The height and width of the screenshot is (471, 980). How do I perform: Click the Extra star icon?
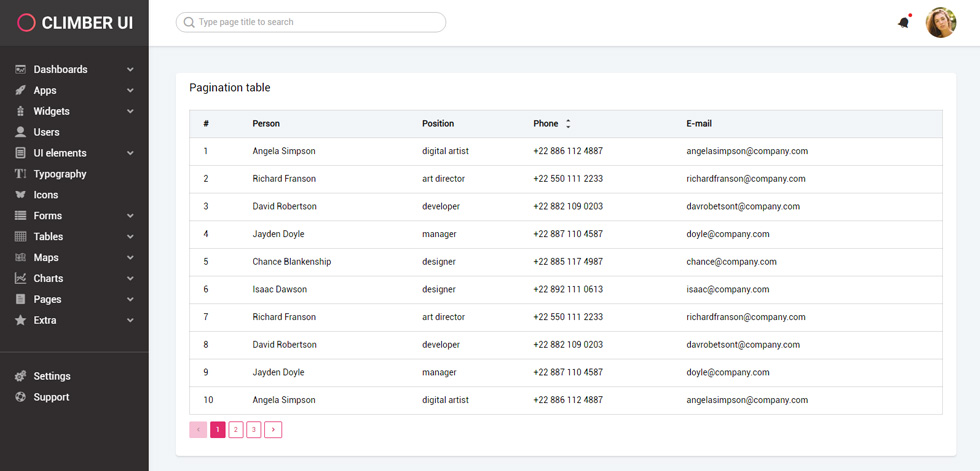click(21, 320)
